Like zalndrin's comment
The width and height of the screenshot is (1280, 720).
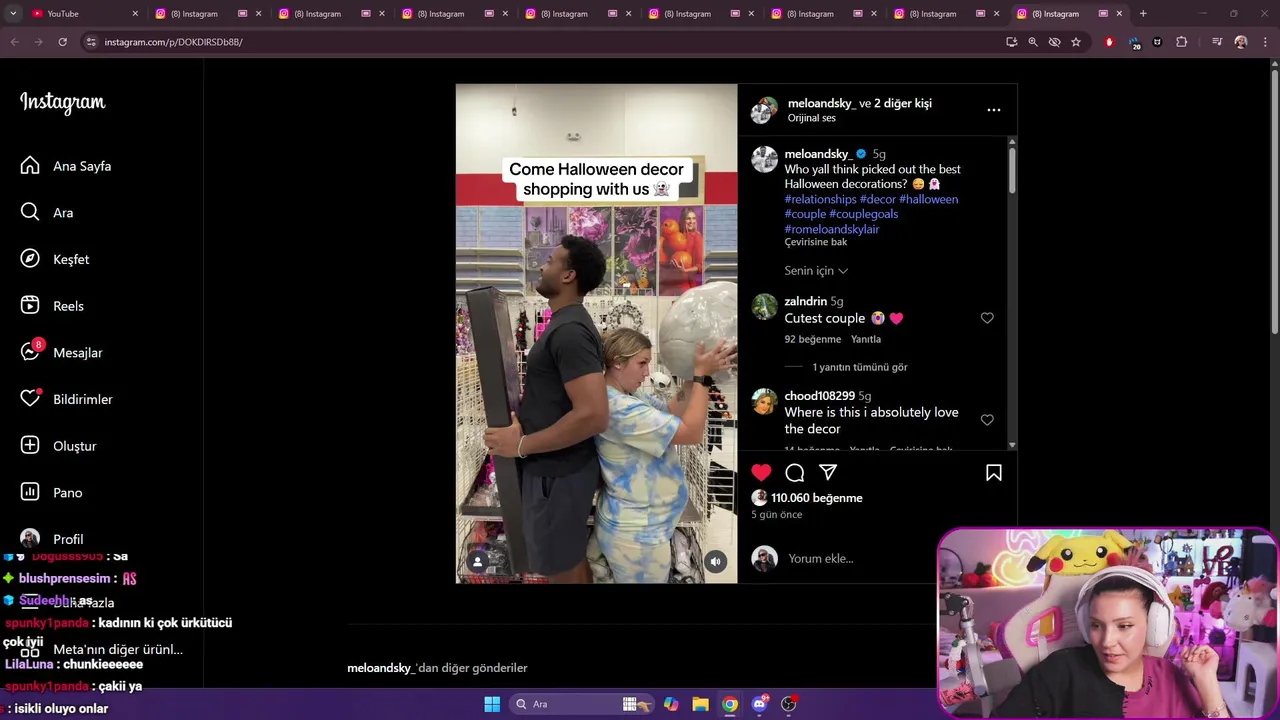[987, 318]
